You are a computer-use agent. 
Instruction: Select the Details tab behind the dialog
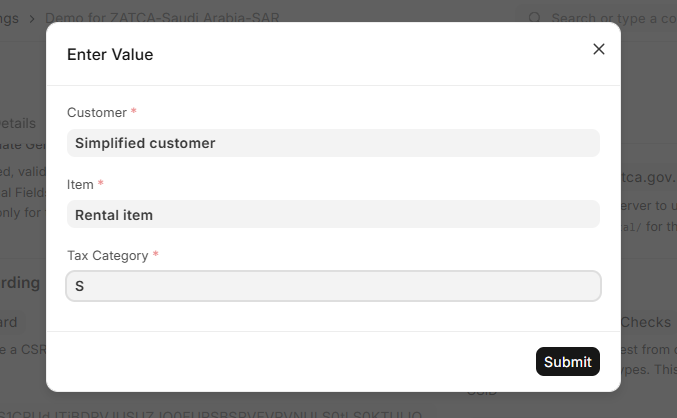pyautogui.click(x=20, y=123)
